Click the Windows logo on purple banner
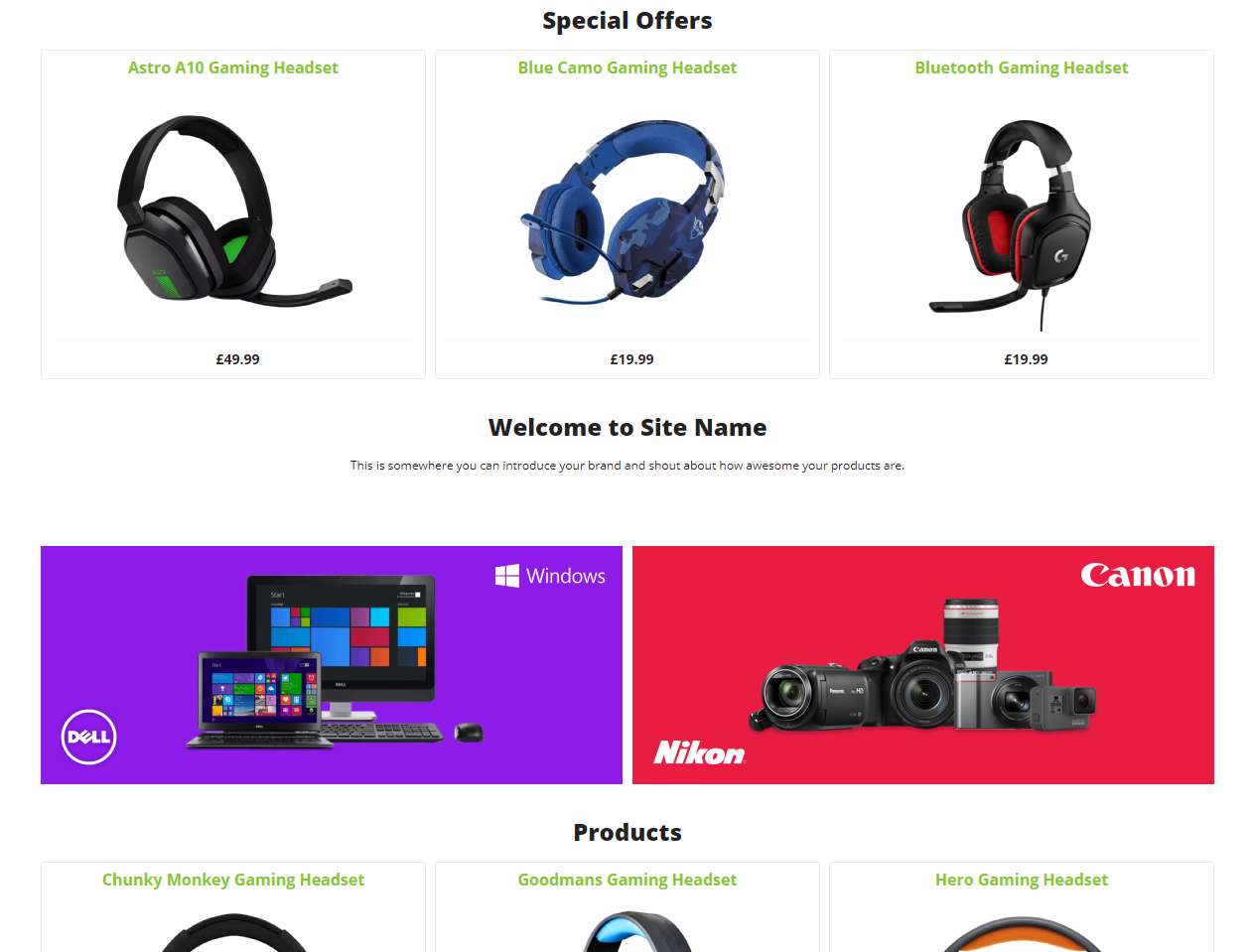The image size is (1254, 952). 550,576
